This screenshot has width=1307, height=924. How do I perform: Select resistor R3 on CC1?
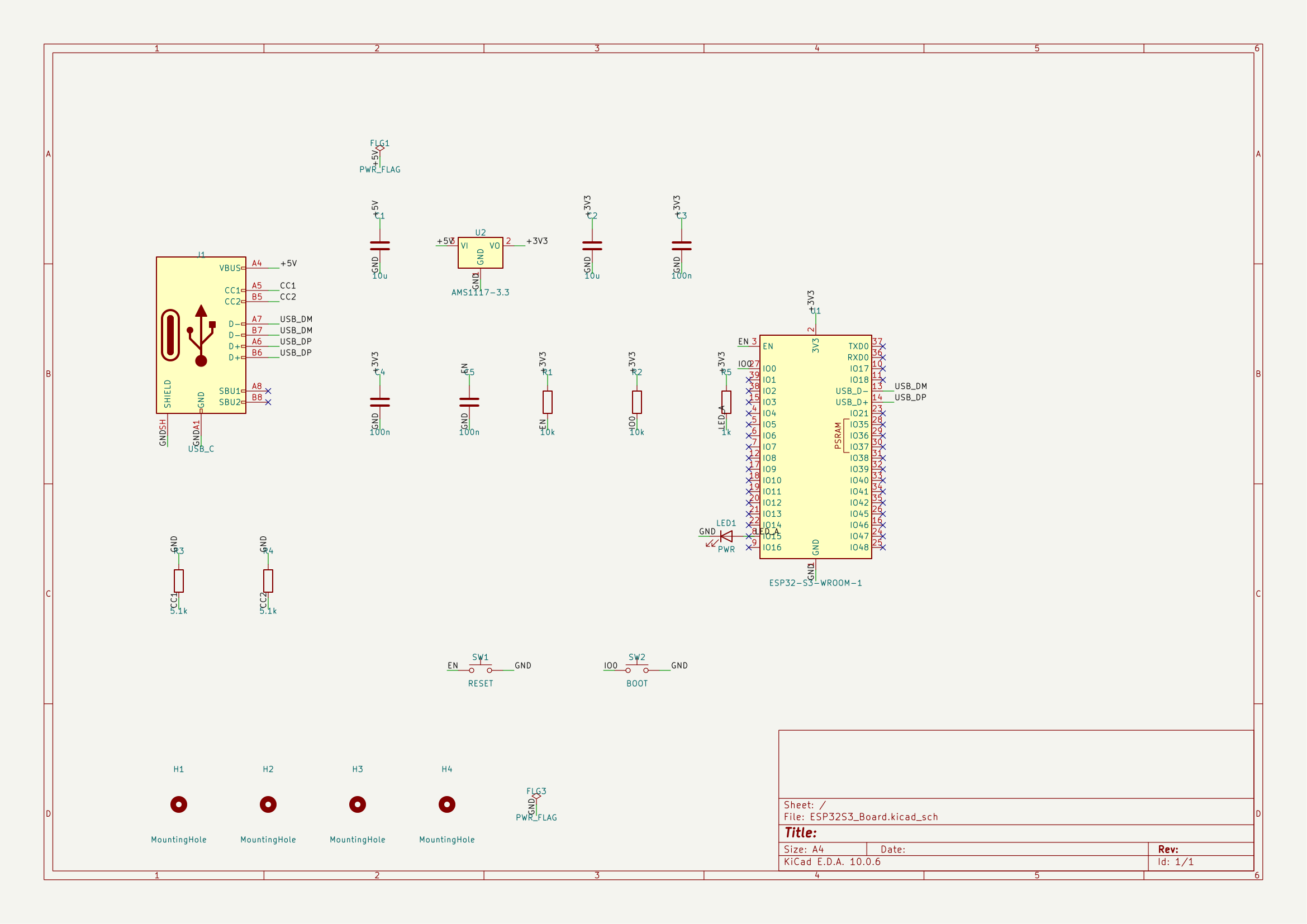[x=179, y=581]
